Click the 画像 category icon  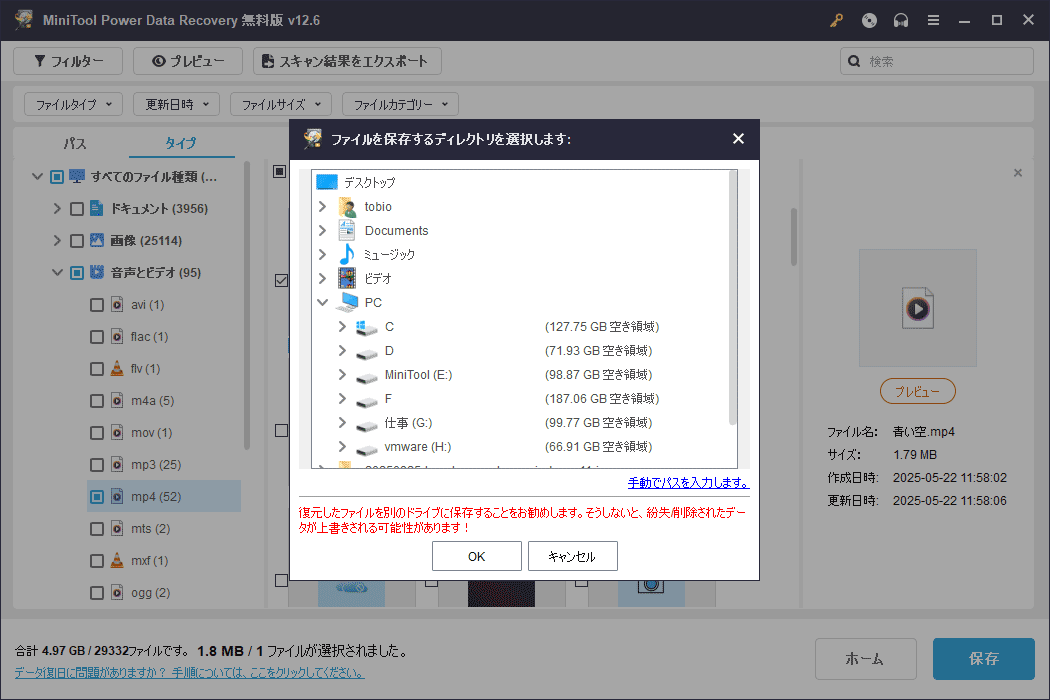[x=96, y=240]
